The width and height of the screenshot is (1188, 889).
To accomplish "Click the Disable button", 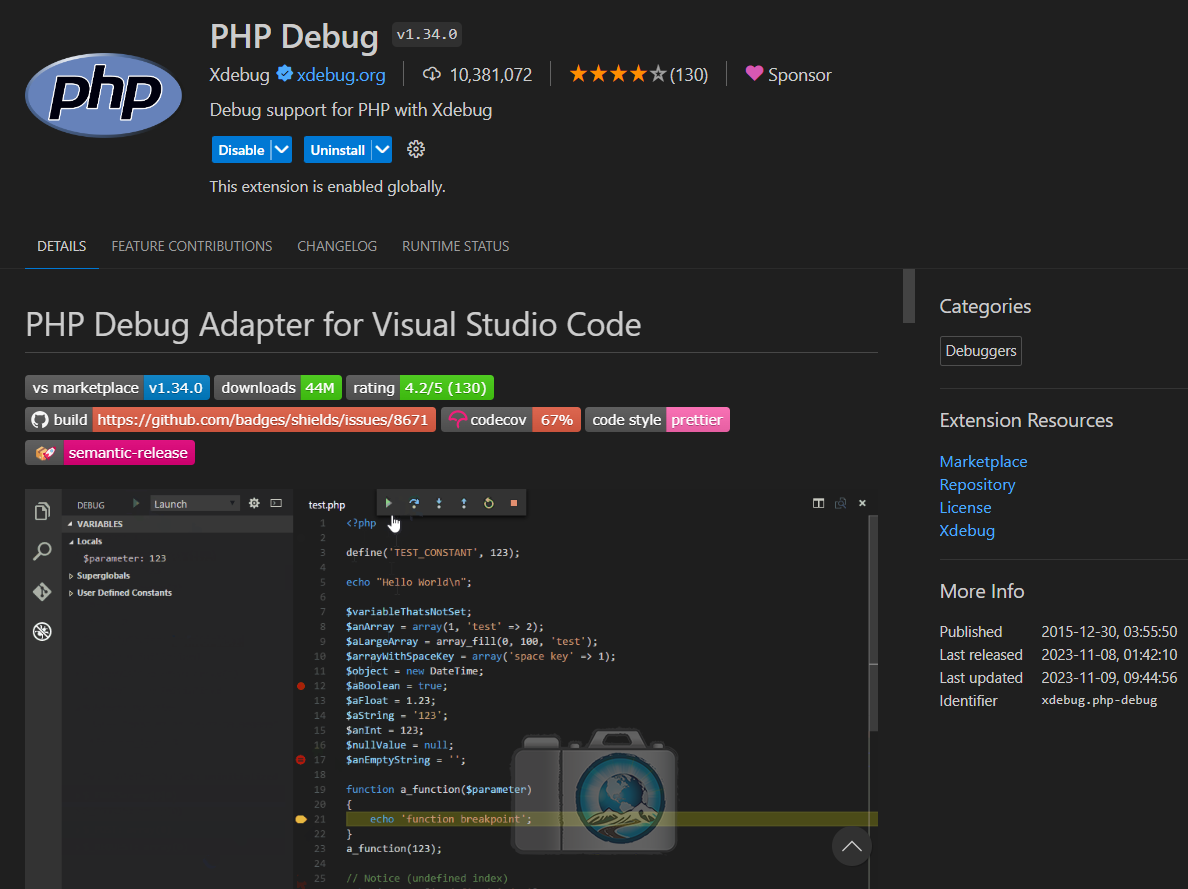I will [241, 150].
